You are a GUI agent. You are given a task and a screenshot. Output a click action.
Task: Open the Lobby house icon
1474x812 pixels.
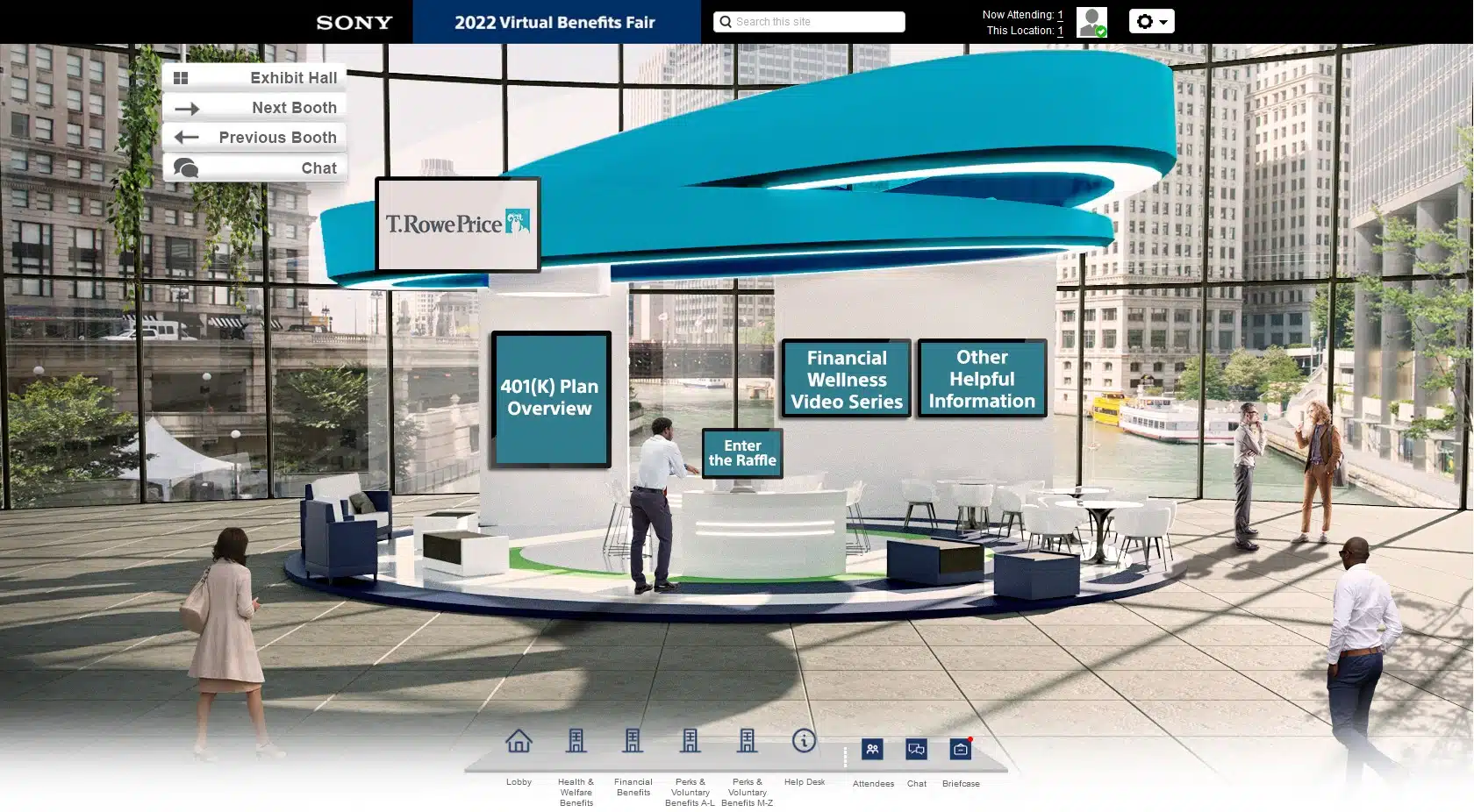(x=519, y=741)
